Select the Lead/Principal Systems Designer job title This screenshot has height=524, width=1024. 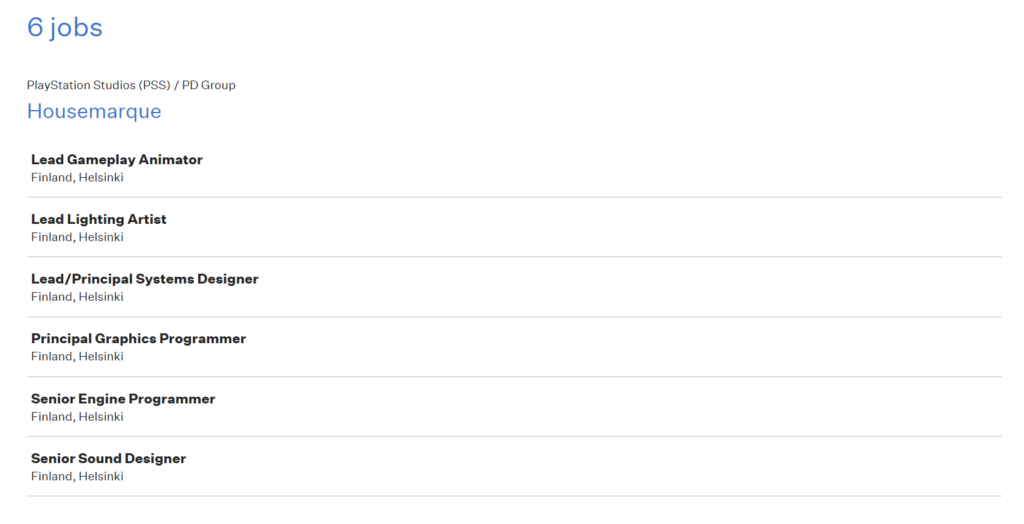click(x=144, y=280)
